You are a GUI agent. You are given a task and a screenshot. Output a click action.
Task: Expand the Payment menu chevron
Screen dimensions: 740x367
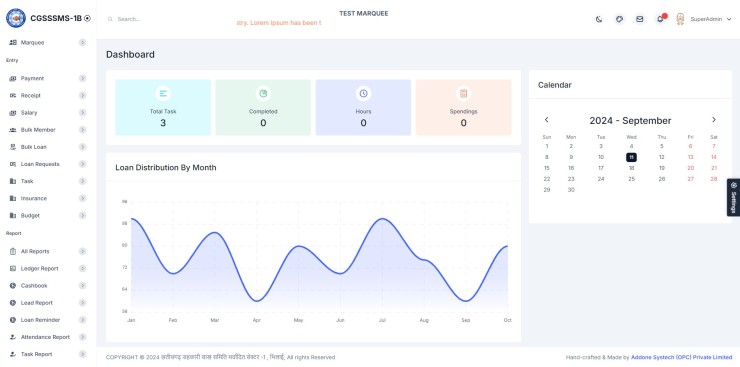tap(83, 78)
